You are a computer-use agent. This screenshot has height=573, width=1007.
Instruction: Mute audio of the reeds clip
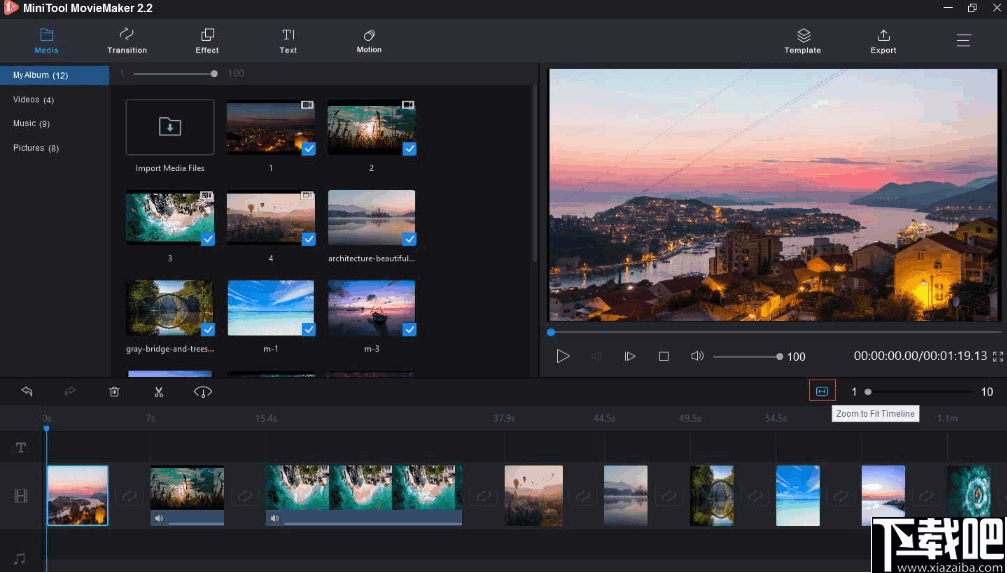158,518
